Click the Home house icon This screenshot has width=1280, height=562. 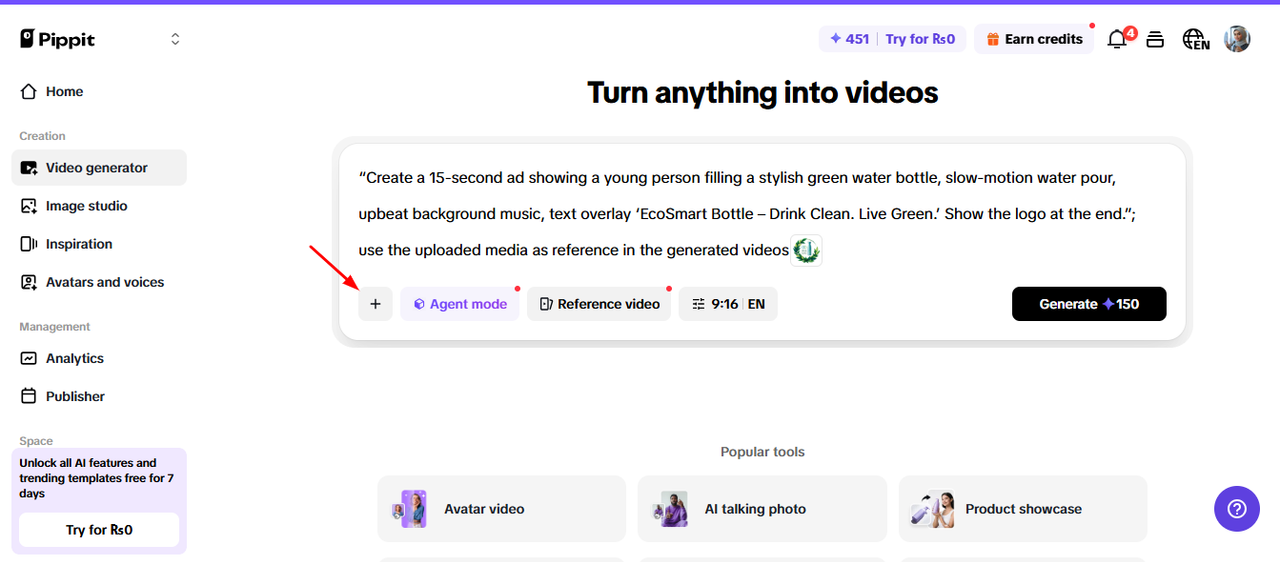[x=28, y=91]
